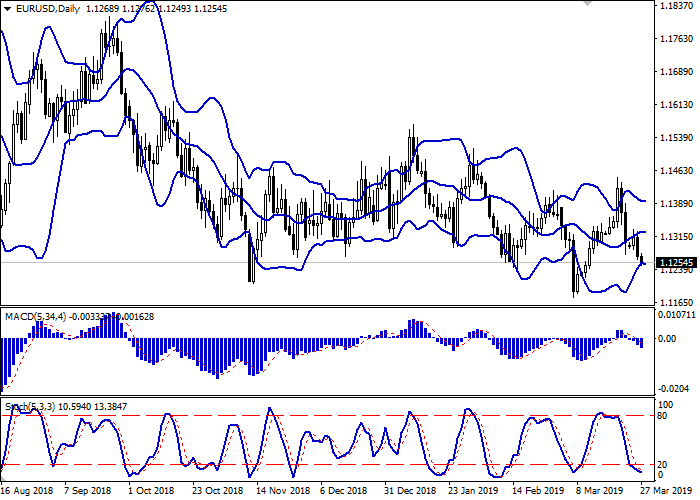The width and height of the screenshot is (700, 500).
Task: Select the 14 Nov 2018 date marker
Action: pos(280,492)
